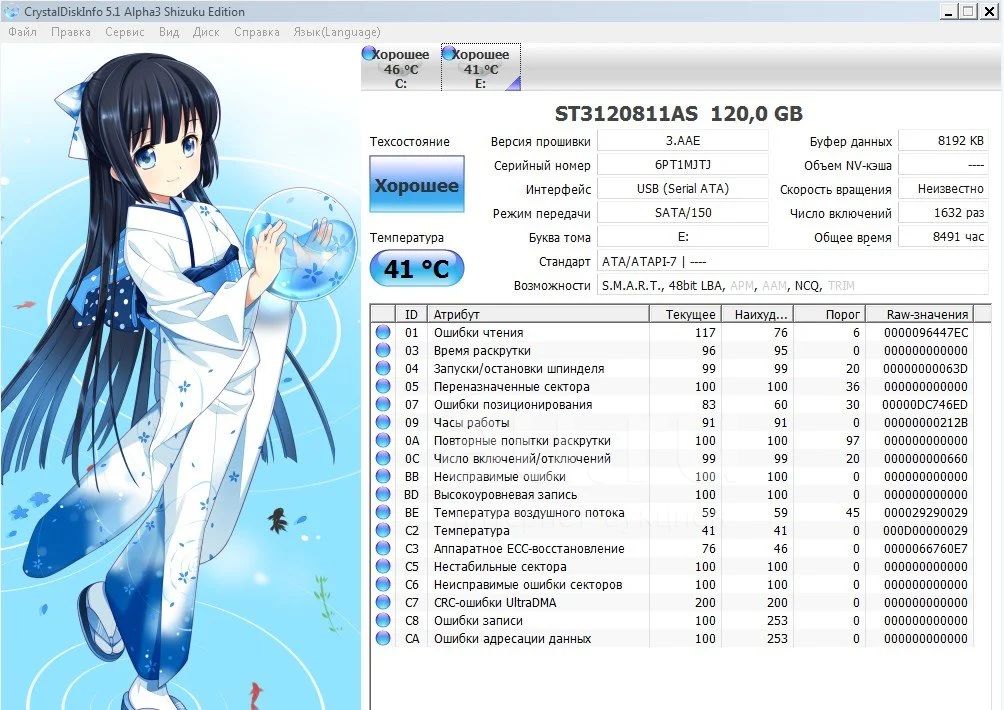
Task: Click the blue status orb on E: tab
Action: [x=449, y=53]
